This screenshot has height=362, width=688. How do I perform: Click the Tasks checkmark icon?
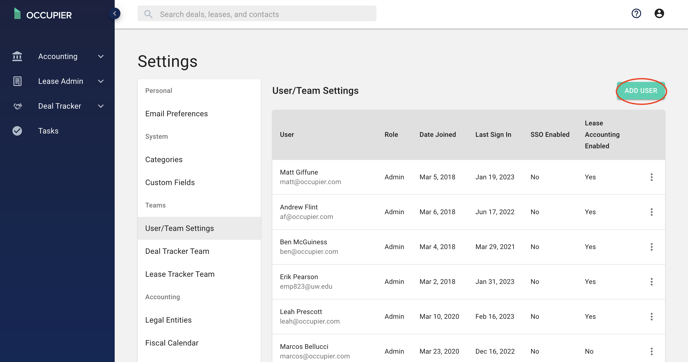[17, 131]
